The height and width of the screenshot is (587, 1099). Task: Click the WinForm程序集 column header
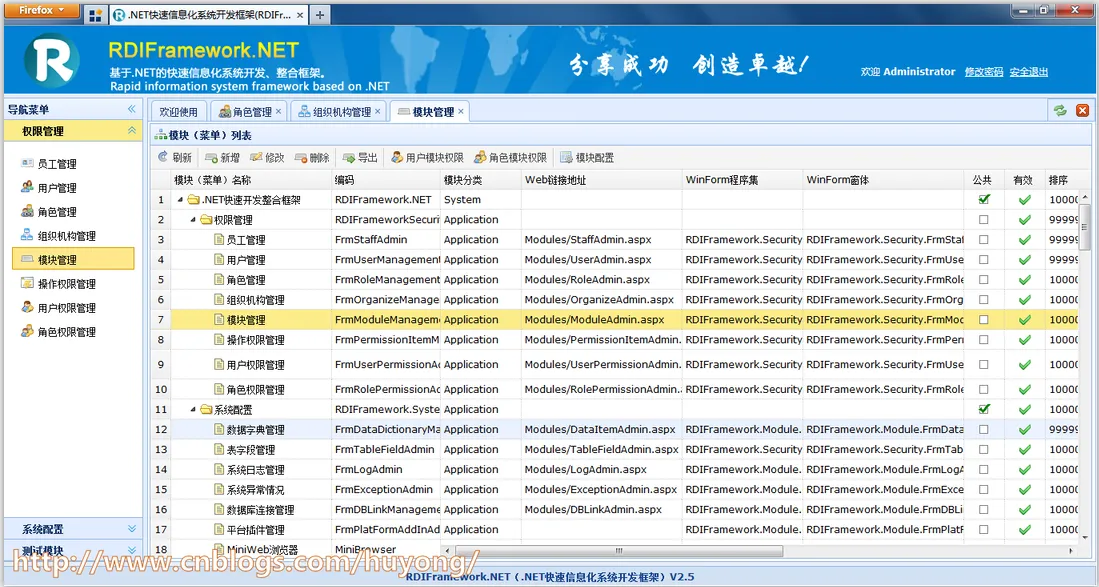(x=743, y=180)
